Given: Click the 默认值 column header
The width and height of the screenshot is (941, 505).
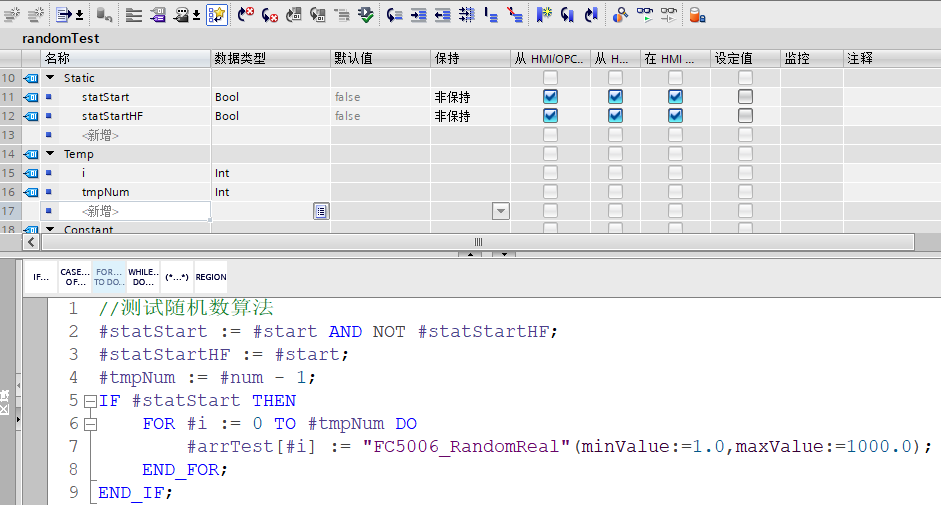Looking at the screenshot, I should pos(380,58).
